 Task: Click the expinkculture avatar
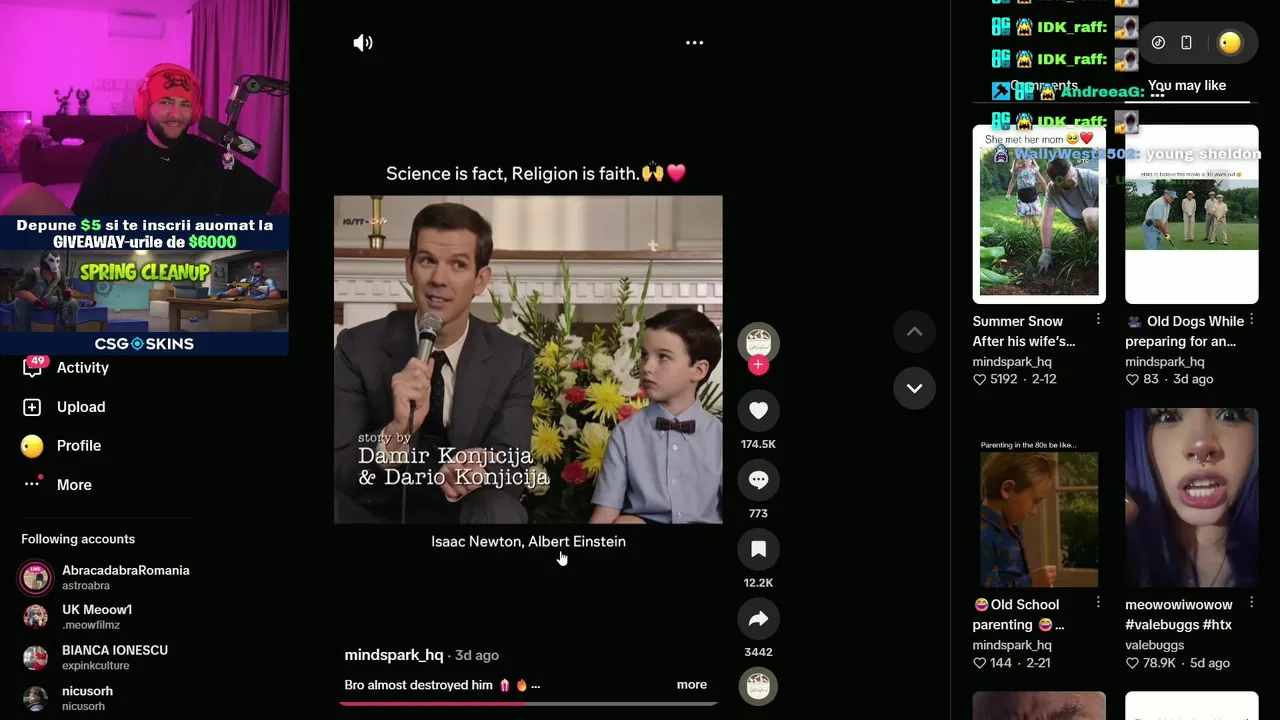[35, 657]
